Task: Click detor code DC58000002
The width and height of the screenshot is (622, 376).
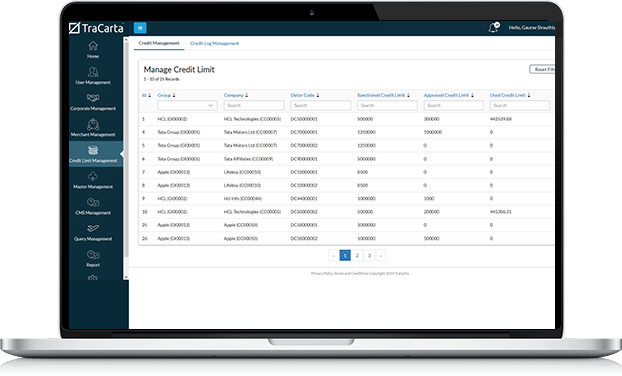Action: pos(304,238)
